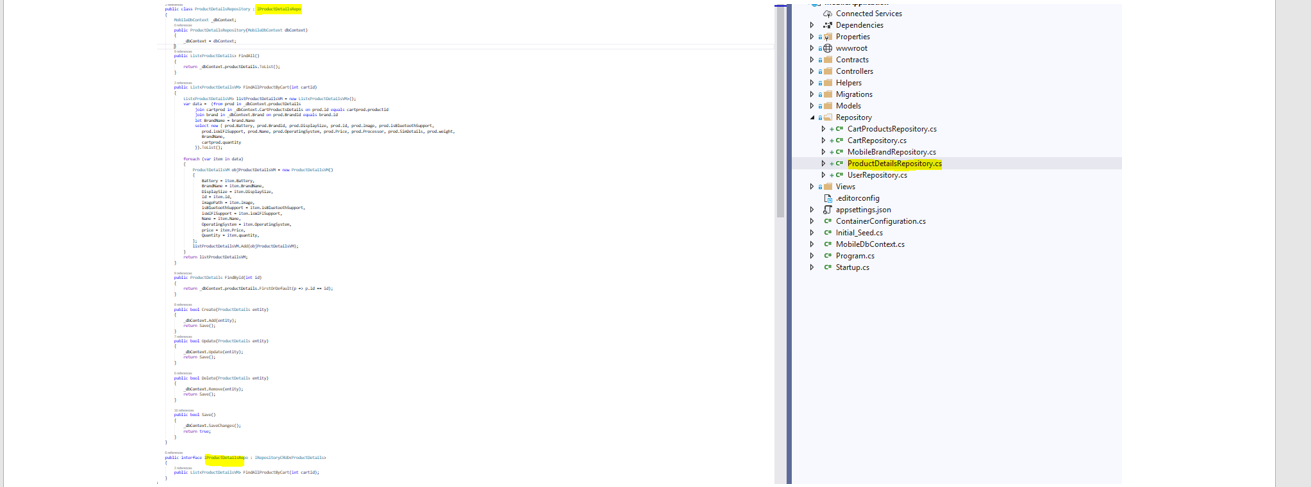Click the C# icon of Program.cs
Viewport: 1311px width, 487px height.
click(x=828, y=256)
